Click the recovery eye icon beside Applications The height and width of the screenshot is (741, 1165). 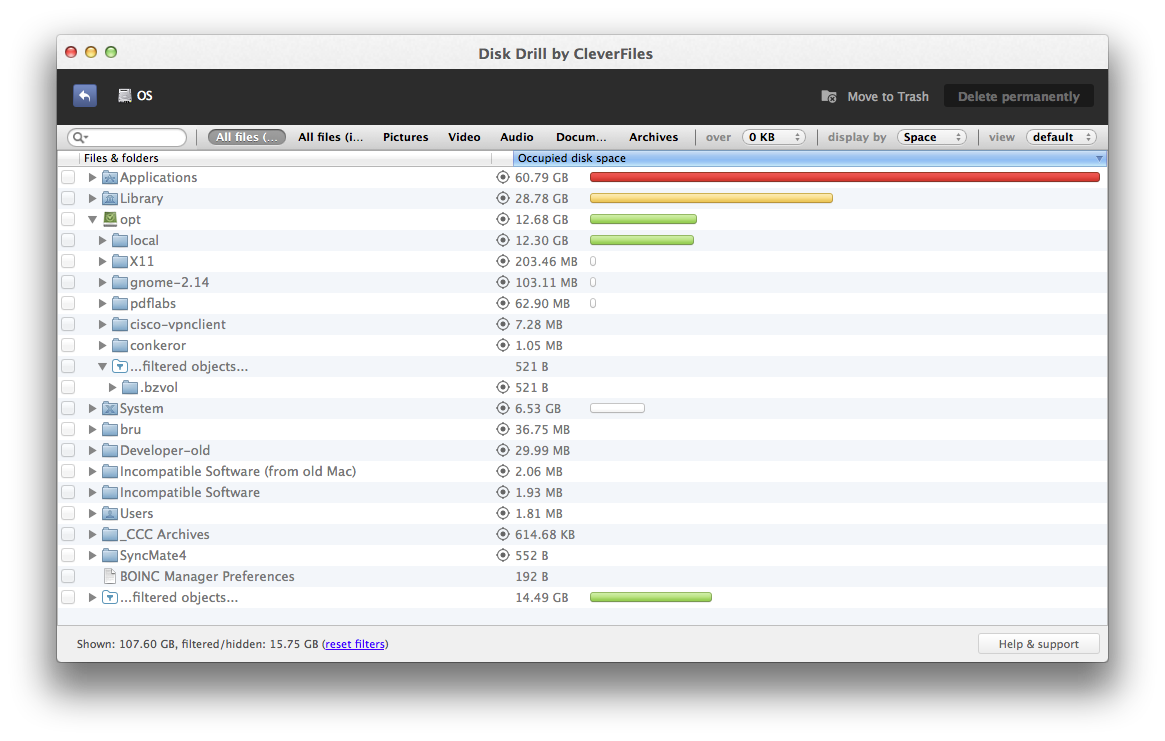coord(503,177)
